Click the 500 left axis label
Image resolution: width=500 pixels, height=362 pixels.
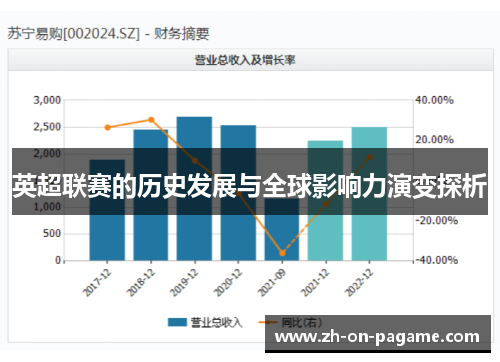pyautogui.click(x=52, y=233)
